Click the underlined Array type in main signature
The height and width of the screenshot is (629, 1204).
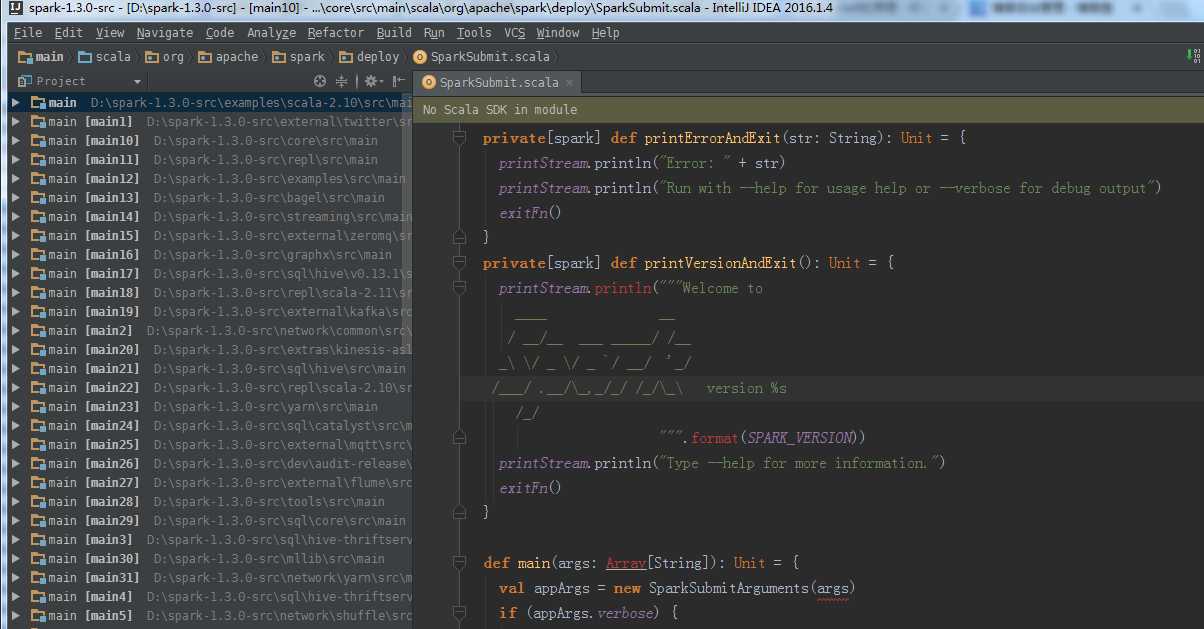pos(626,563)
